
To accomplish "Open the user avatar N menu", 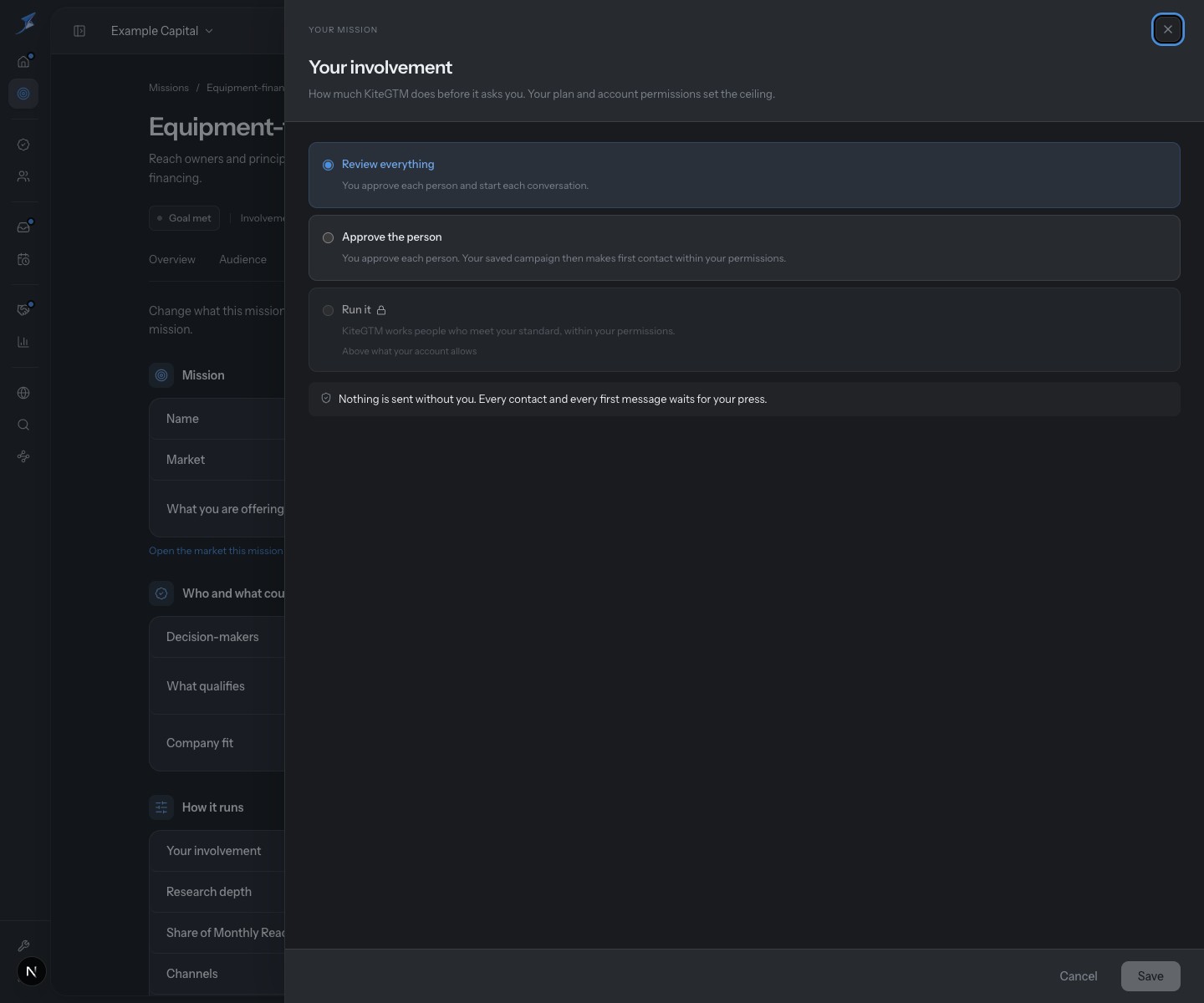I will 32,971.
